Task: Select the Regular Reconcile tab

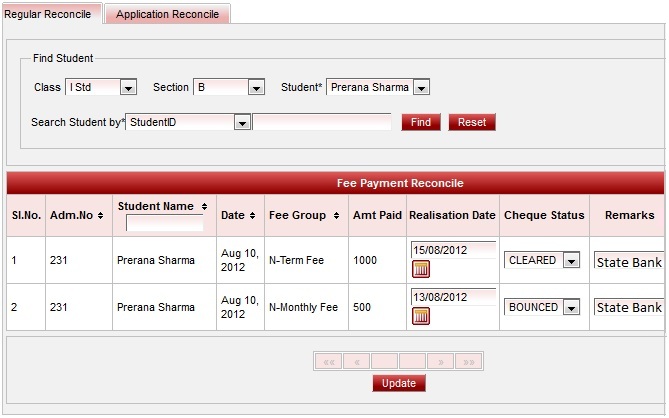Action: click(x=48, y=14)
